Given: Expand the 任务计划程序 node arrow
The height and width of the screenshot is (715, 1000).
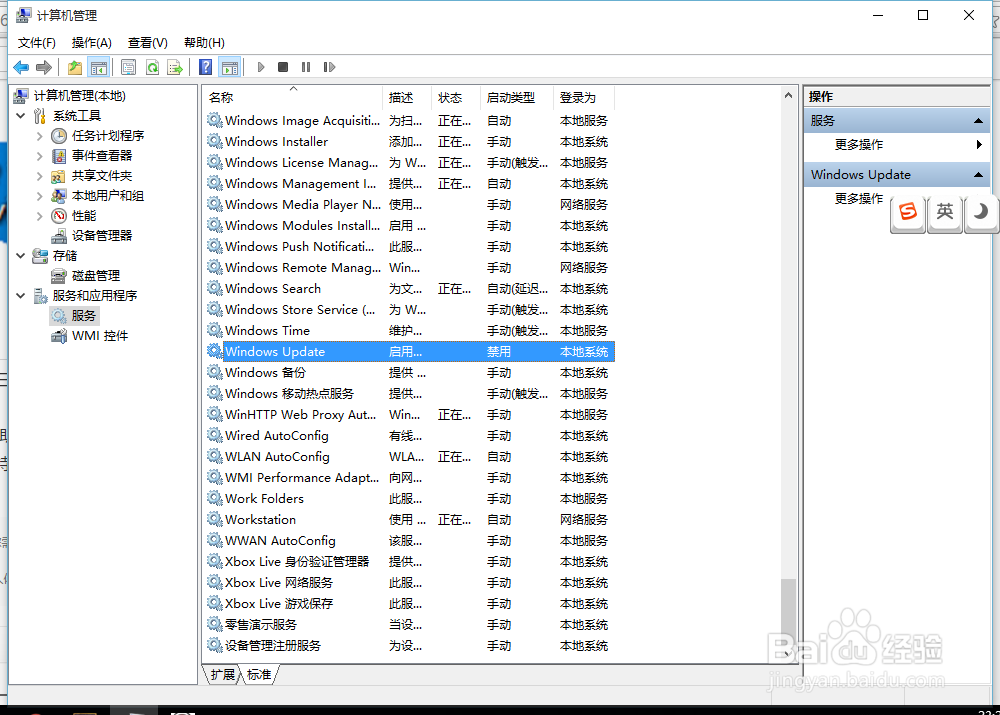Looking at the screenshot, I should 40,136.
